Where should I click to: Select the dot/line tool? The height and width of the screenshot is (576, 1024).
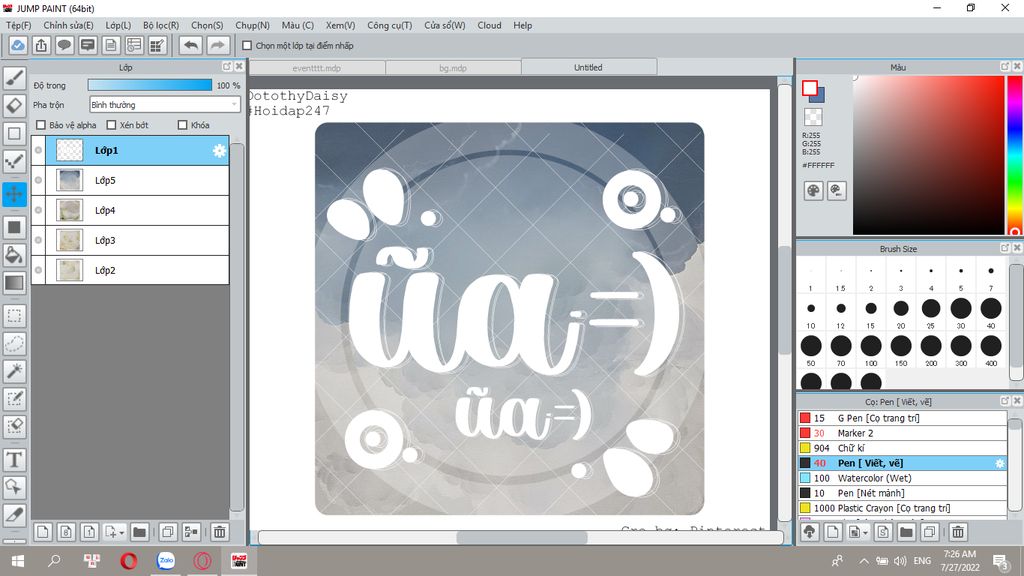click(14, 161)
